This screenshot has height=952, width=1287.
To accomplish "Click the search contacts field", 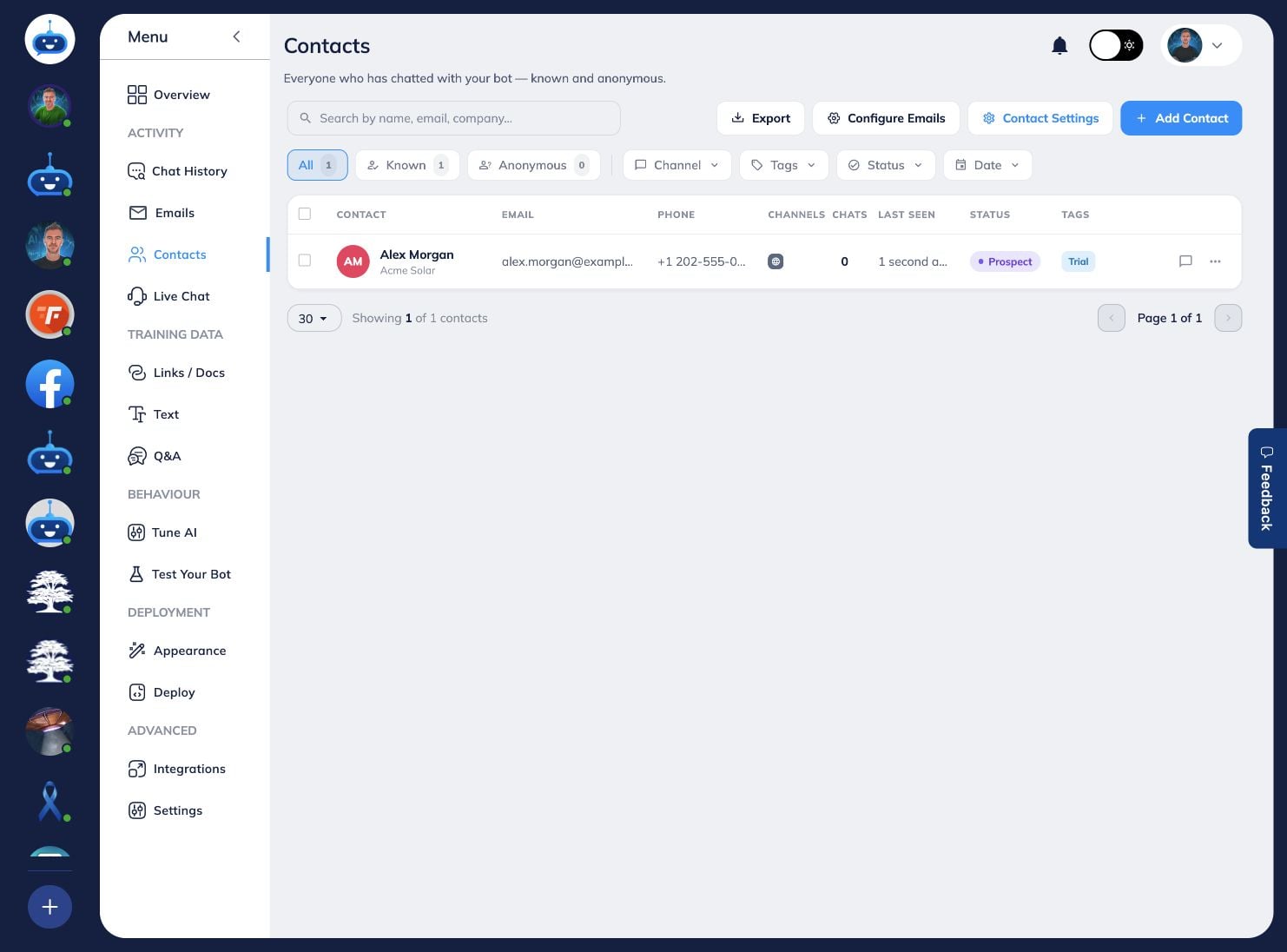I will coord(453,118).
